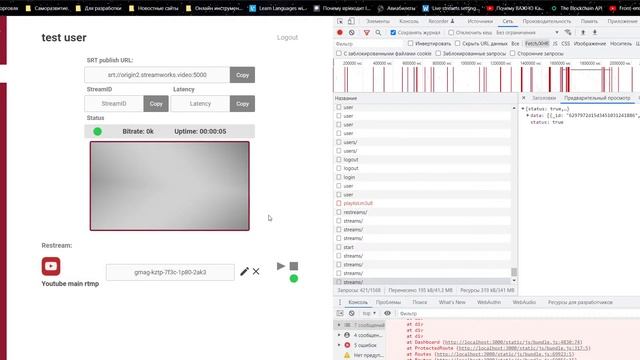
Task: Open the Для разработки bookmarks folder
Action: pos(98,8)
